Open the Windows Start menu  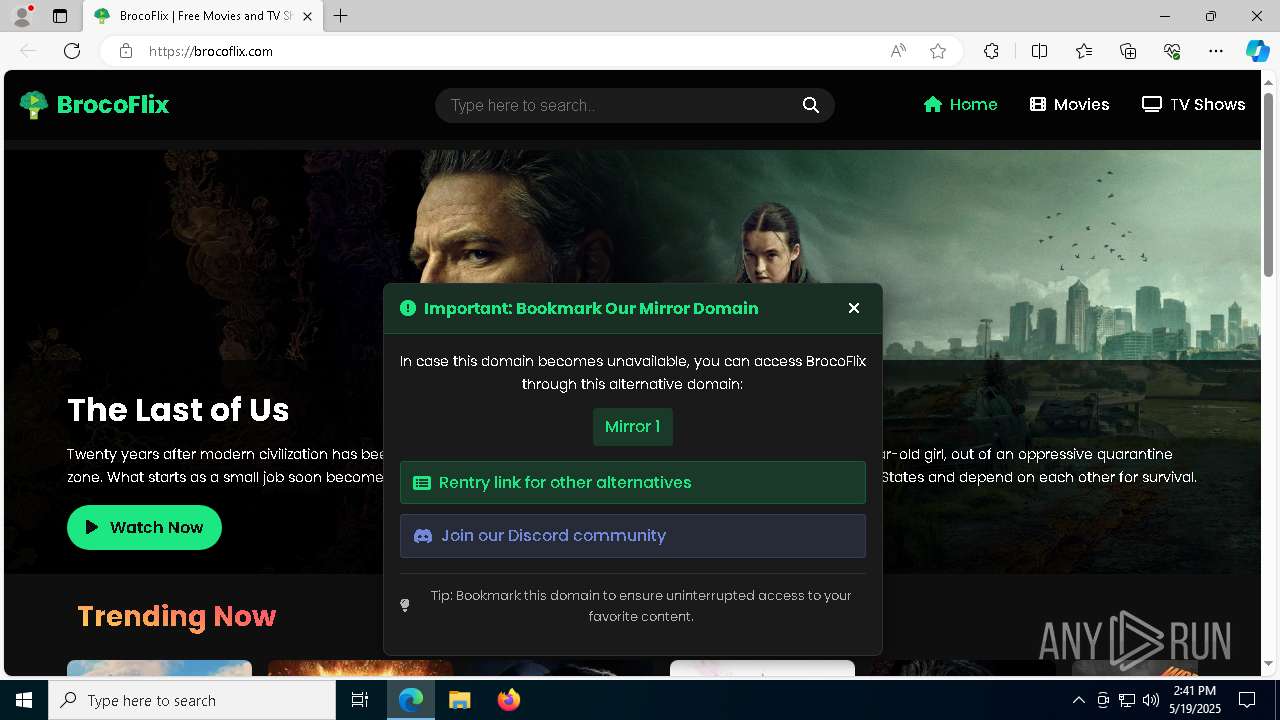(x=24, y=700)
